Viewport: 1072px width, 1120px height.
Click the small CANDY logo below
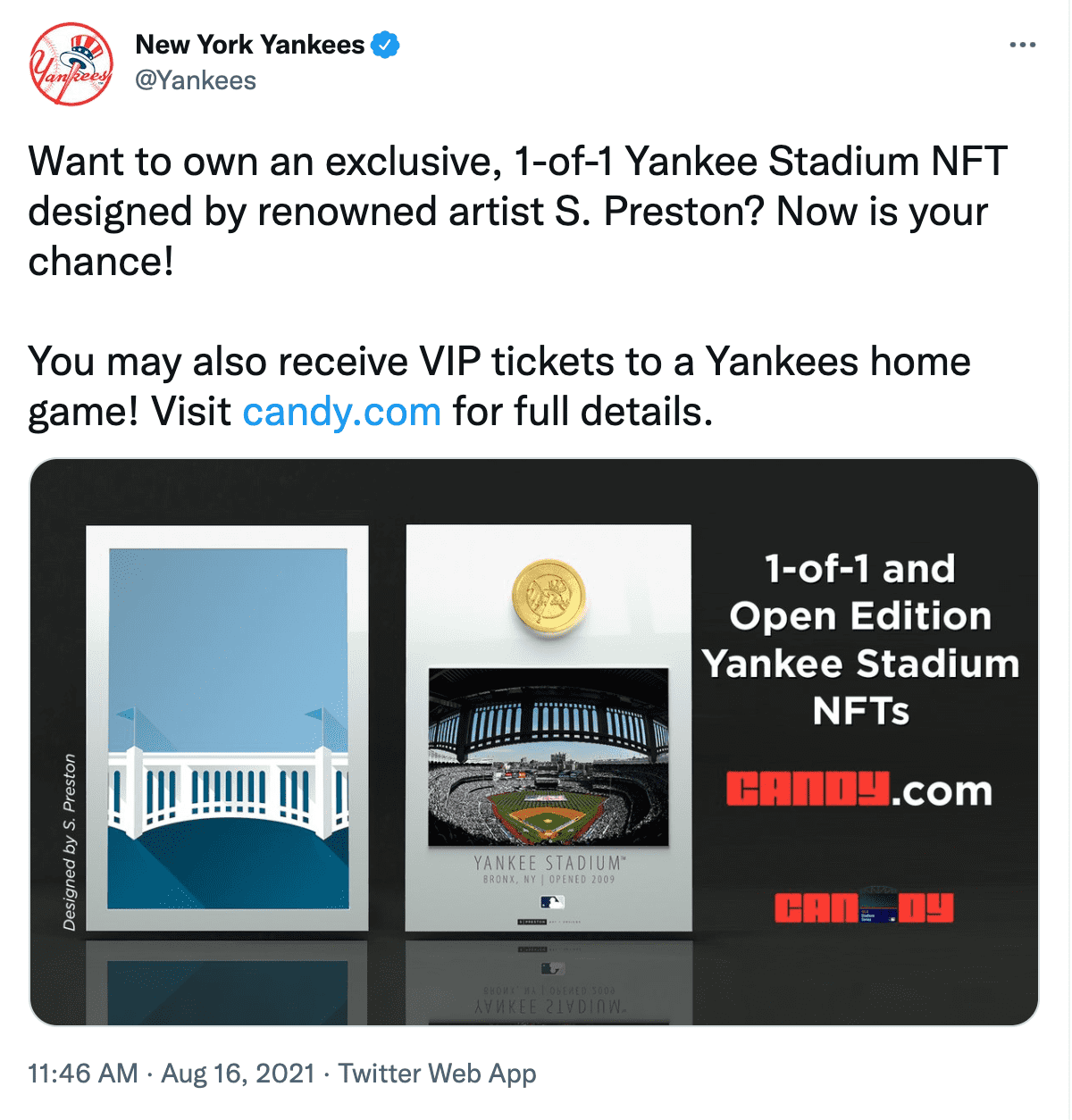click(863, 907)
